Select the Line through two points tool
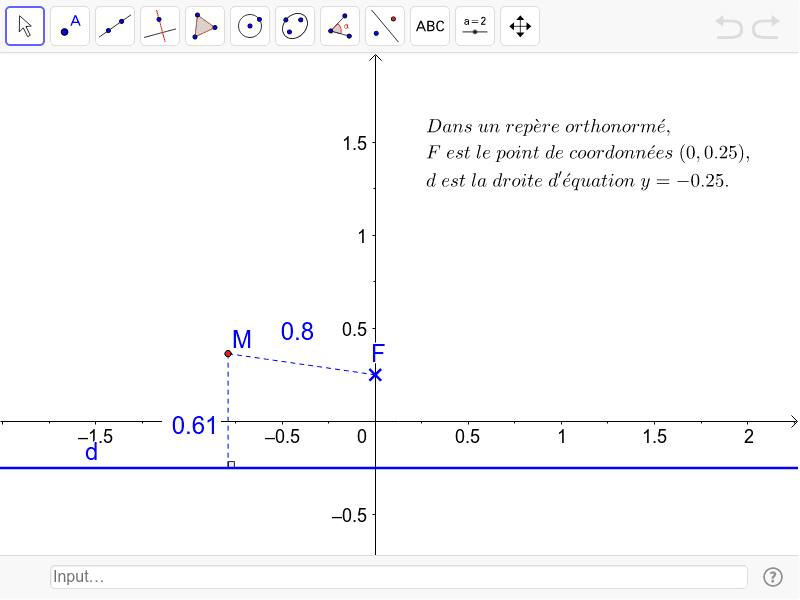The image size is (800, 600). coord(115,26)
